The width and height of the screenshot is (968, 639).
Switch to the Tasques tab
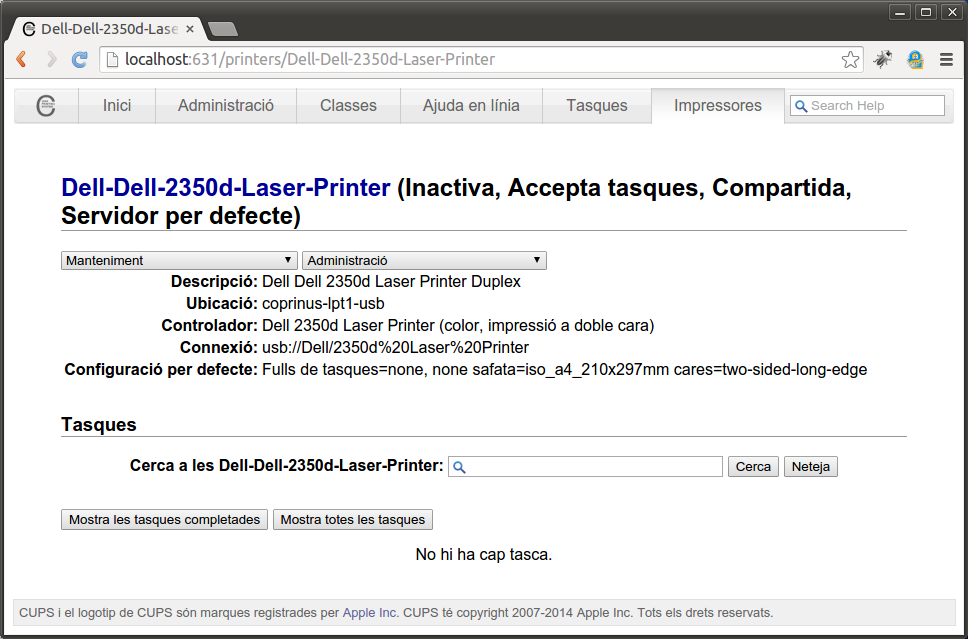pos(597,106)
